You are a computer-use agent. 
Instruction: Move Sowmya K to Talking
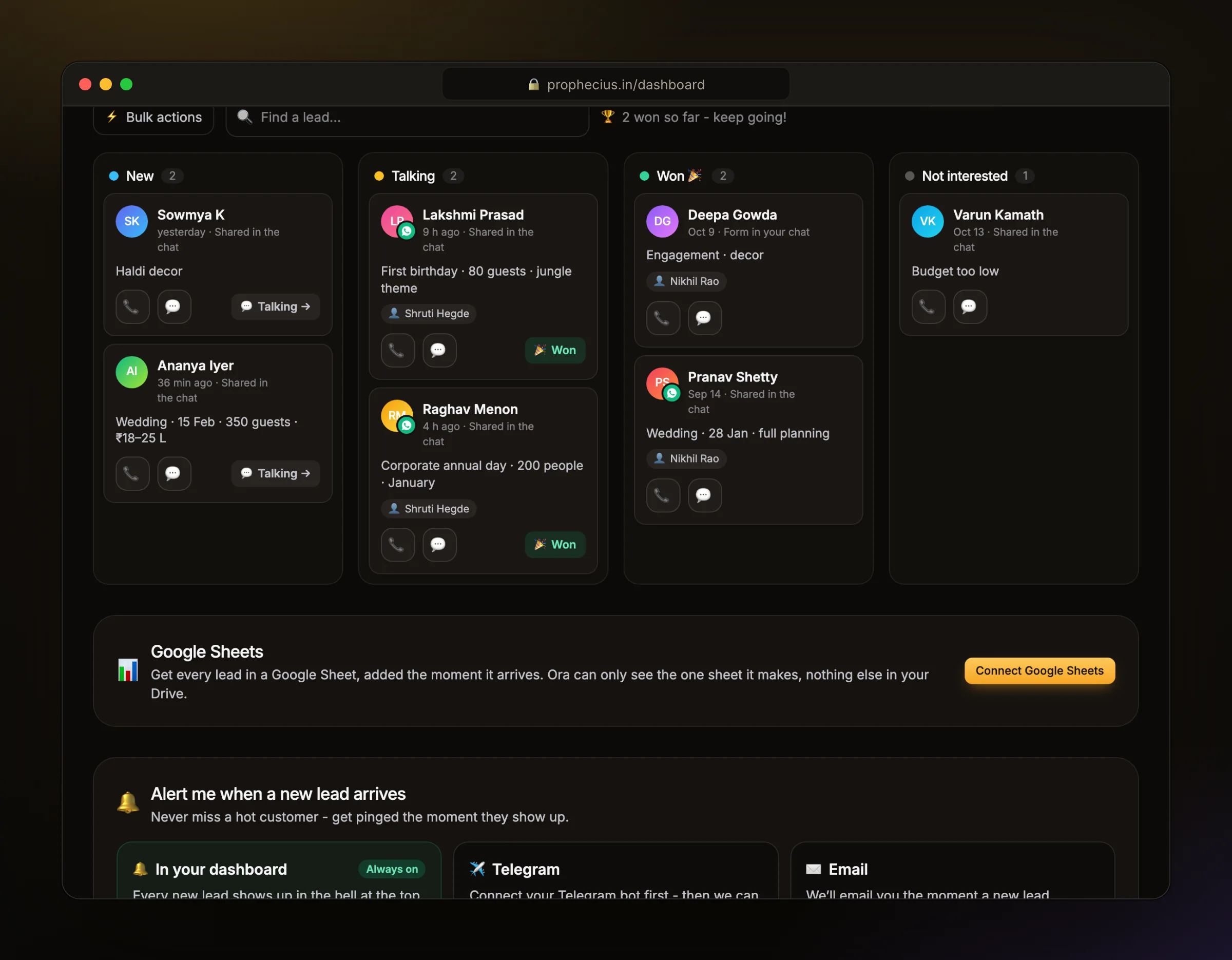tap(275, 306)
